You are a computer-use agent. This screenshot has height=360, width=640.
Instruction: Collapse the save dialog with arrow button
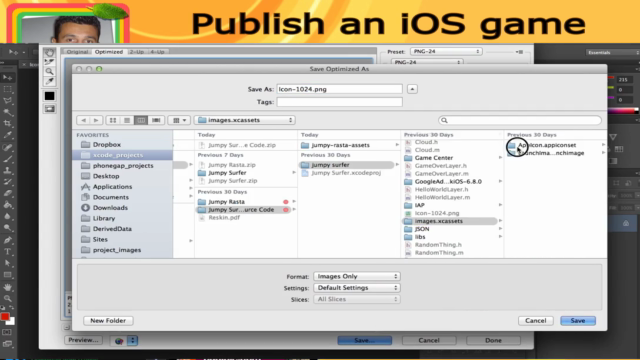[x=412, y=89]
